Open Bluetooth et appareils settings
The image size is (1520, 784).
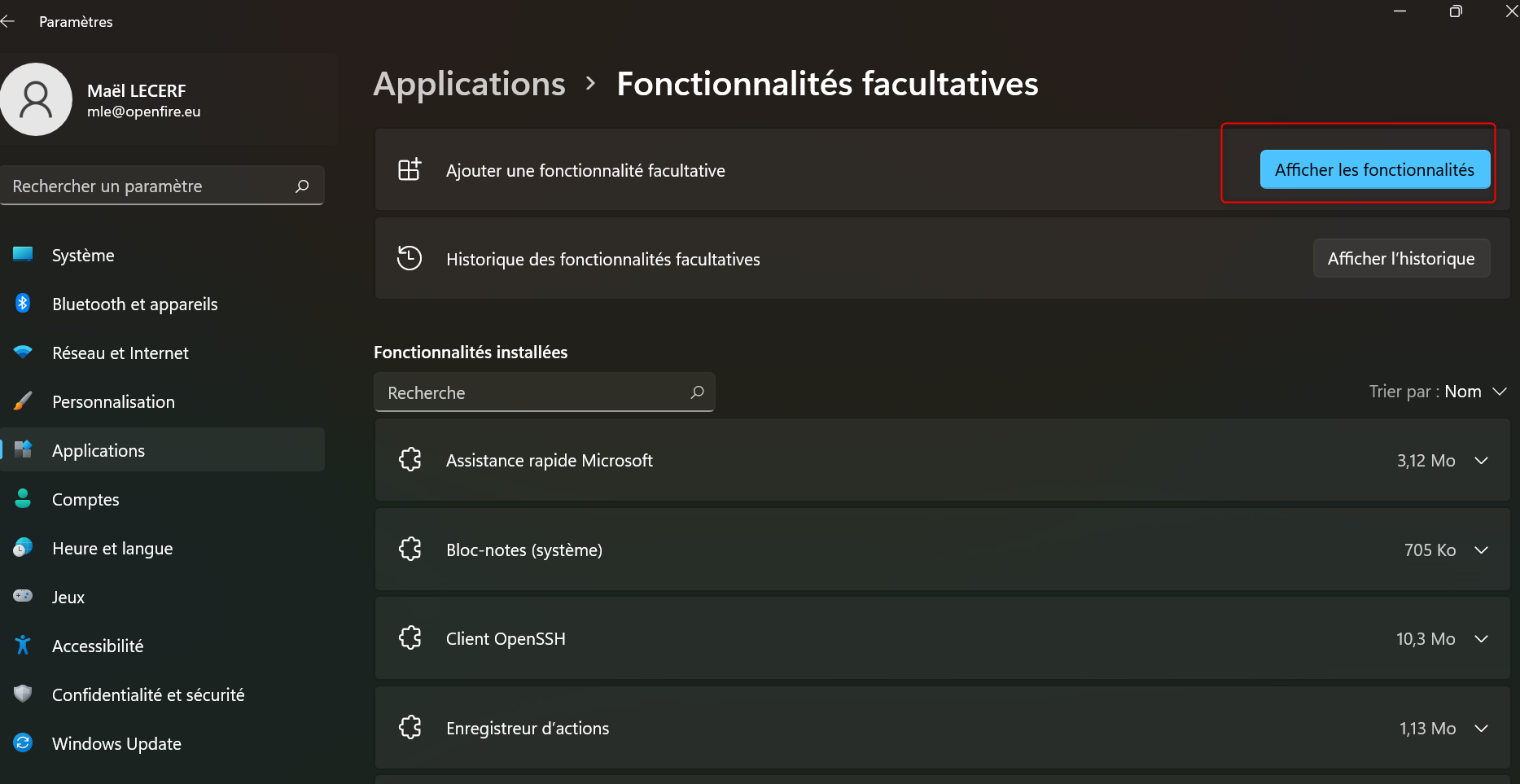(x=163, y=304)
